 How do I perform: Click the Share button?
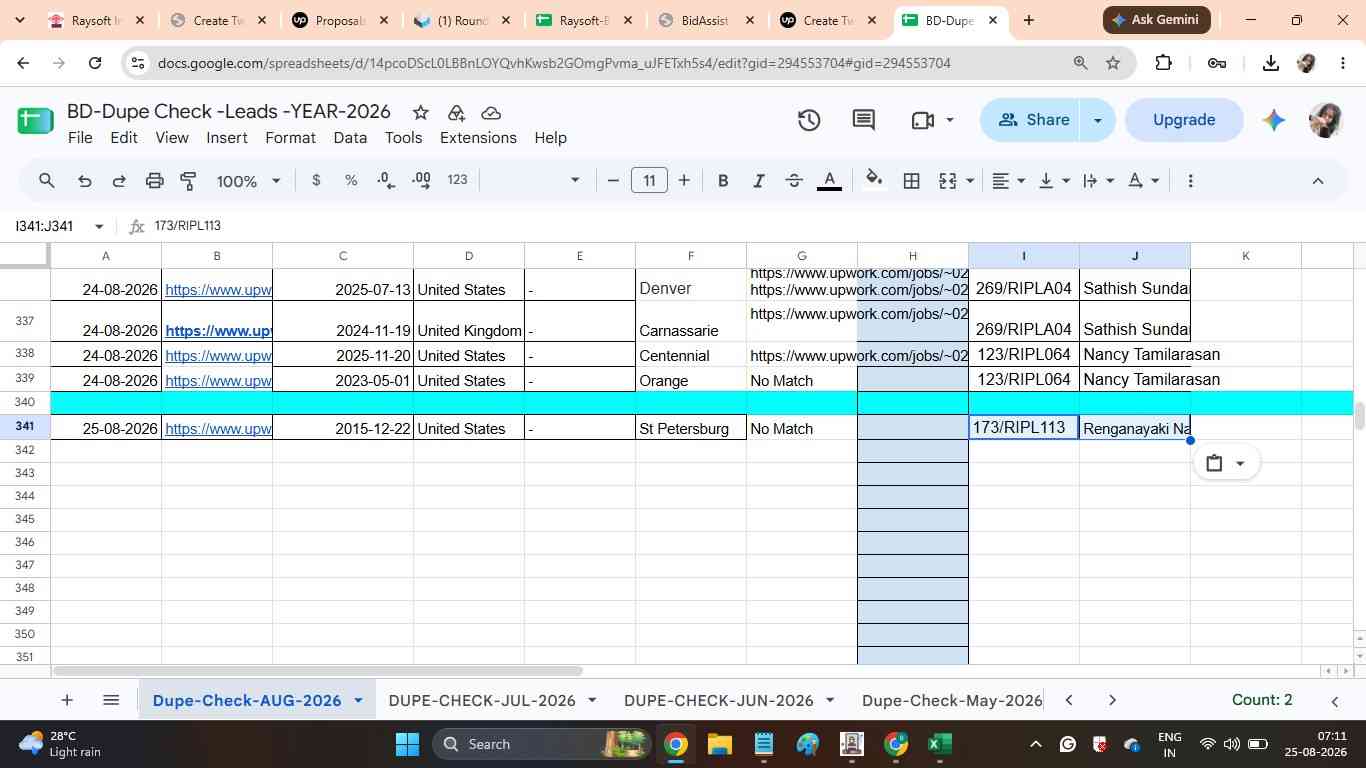click(1034, 120)
